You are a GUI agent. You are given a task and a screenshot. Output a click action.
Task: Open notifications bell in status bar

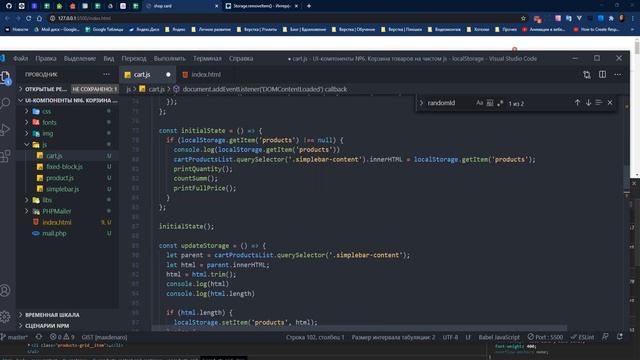tap(620, 337)
